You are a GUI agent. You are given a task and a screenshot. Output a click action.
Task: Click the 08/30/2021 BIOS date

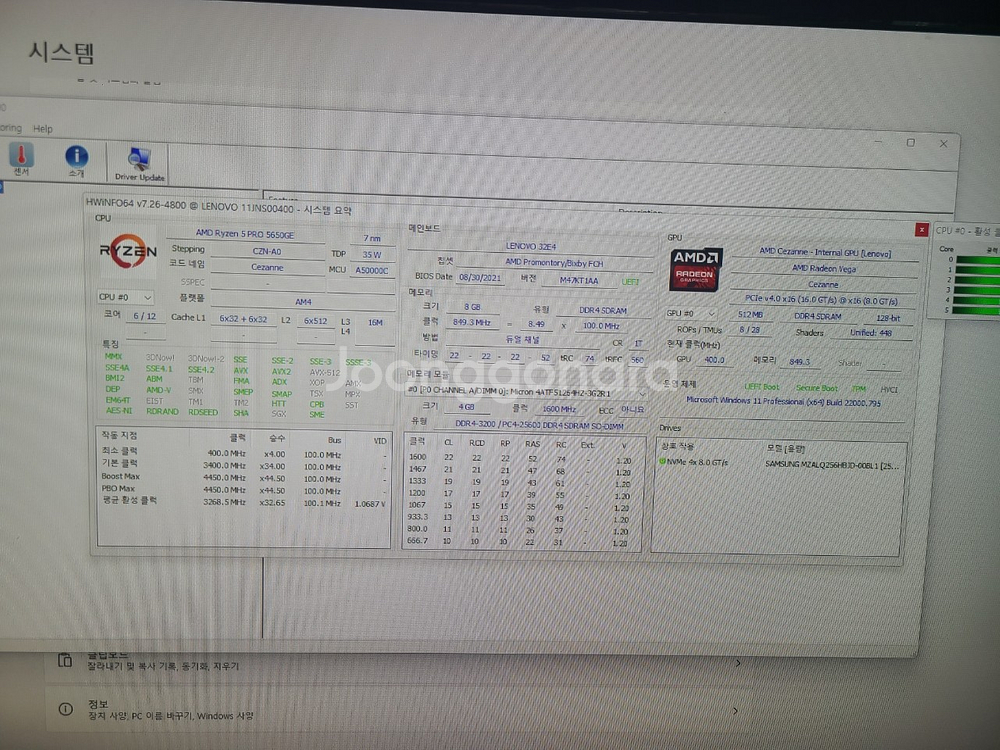[x=480, y=277]
